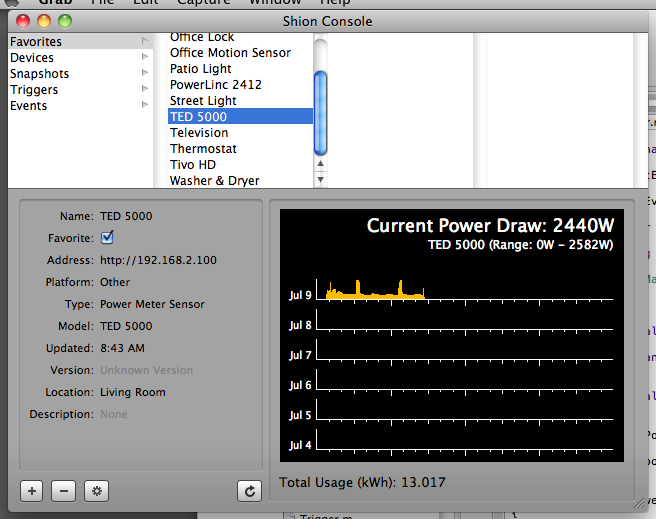Viewport: 656px width, 519px height.
Task: Expand the Devices arrow
Action: click(x=145, y=56)
